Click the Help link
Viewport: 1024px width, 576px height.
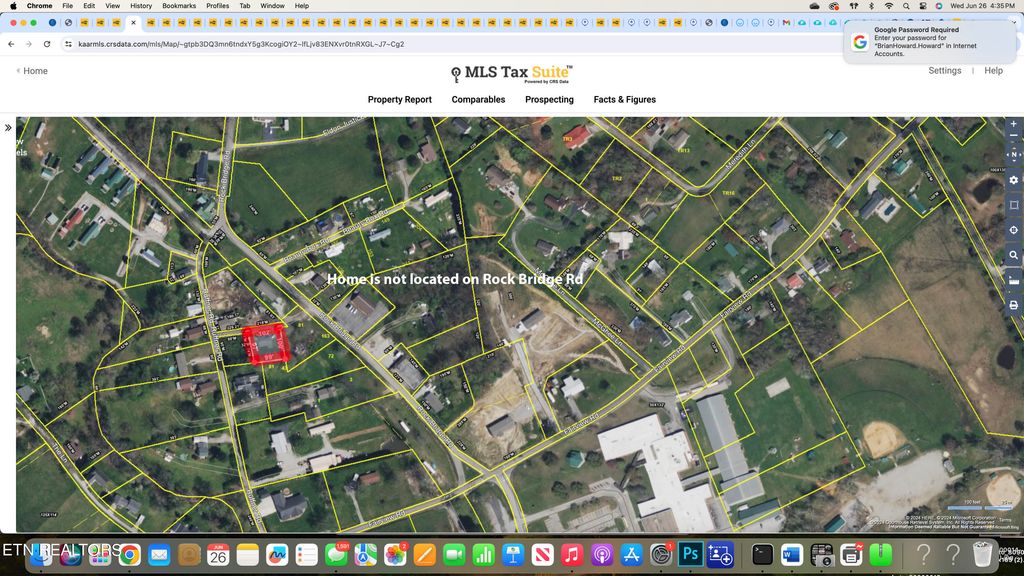pos(993,70)
